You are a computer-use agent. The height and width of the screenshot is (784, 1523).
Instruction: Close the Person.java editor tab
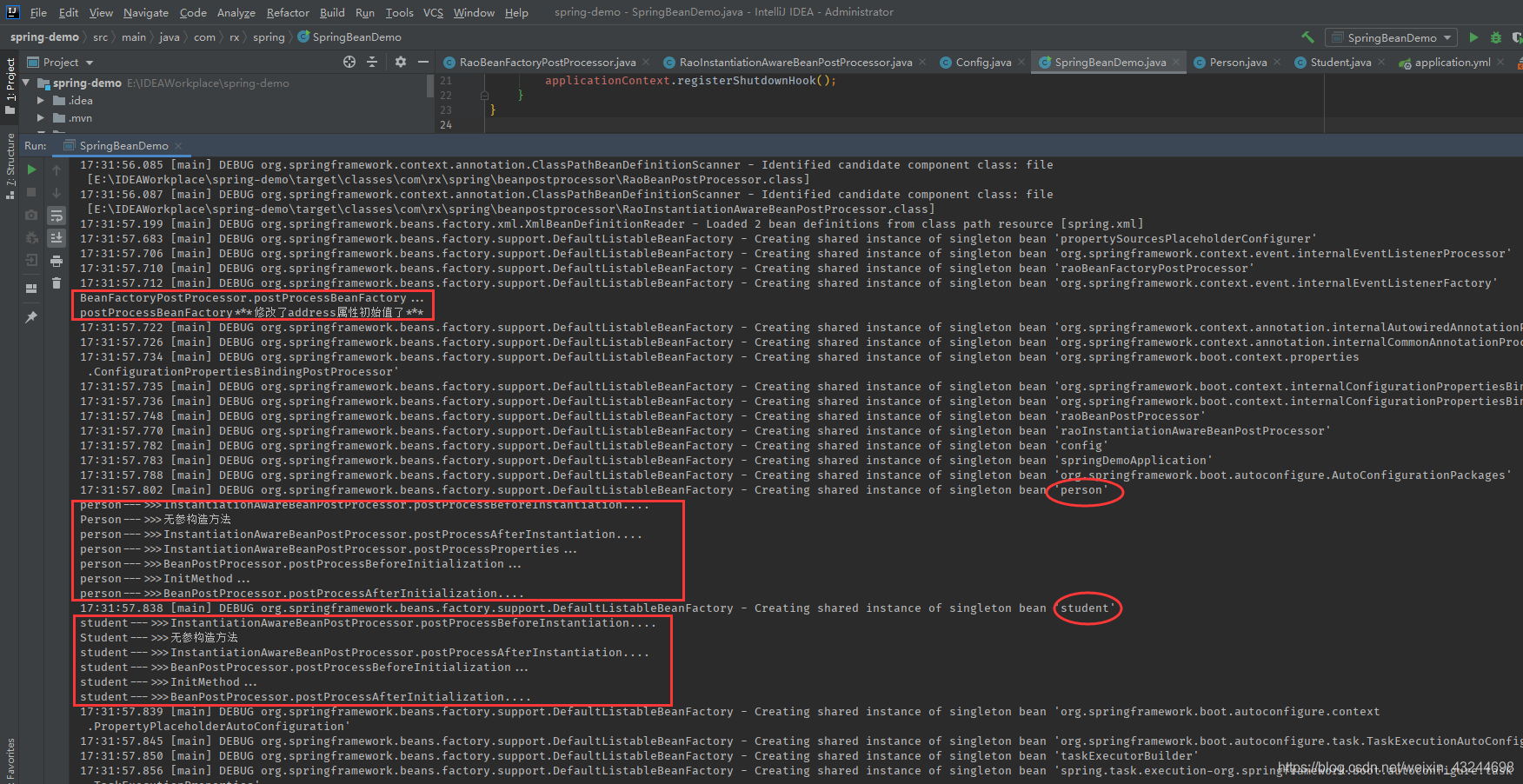(x=1277, y=62)
